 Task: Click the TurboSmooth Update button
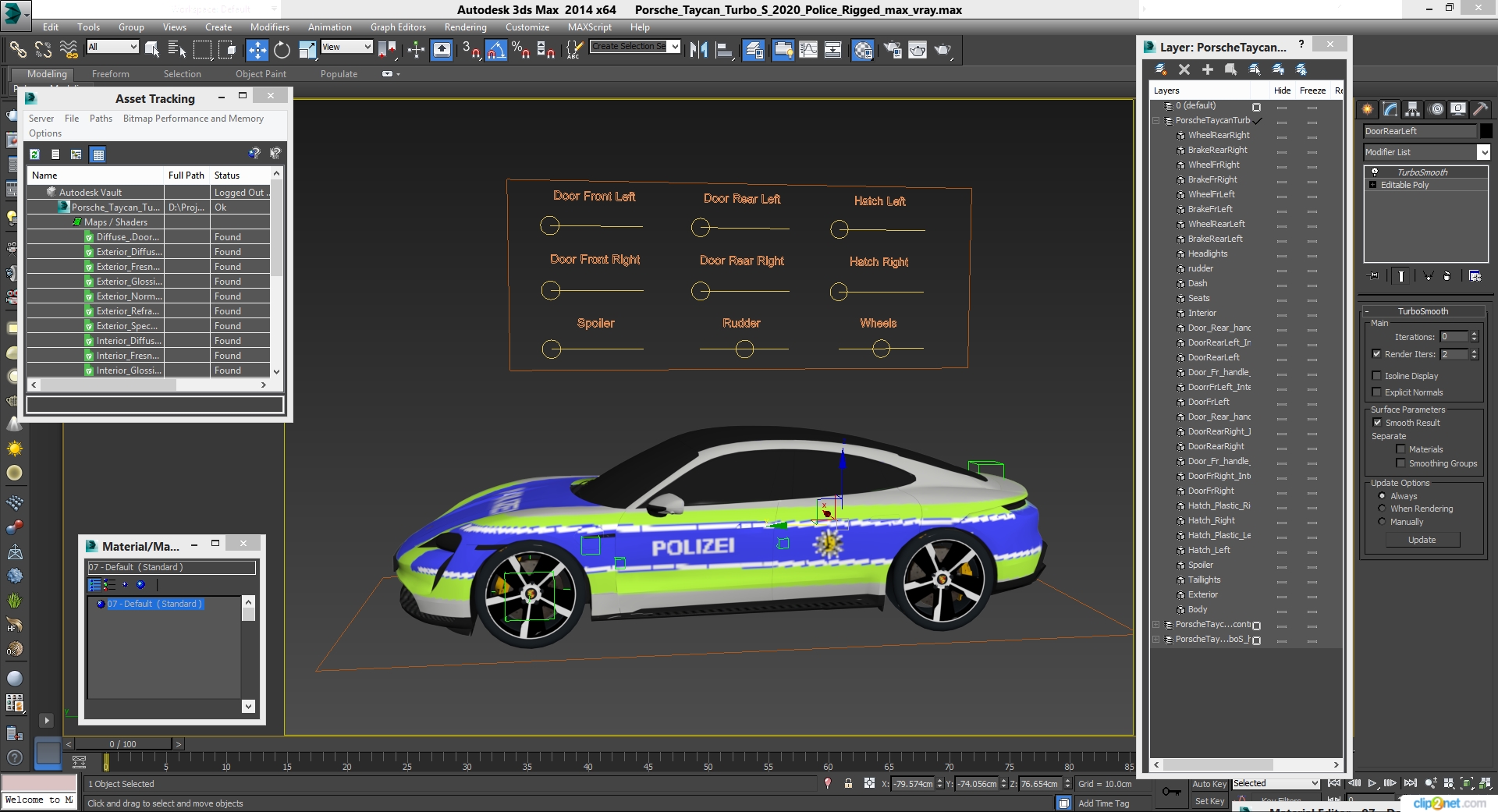tap(1422, 540)
